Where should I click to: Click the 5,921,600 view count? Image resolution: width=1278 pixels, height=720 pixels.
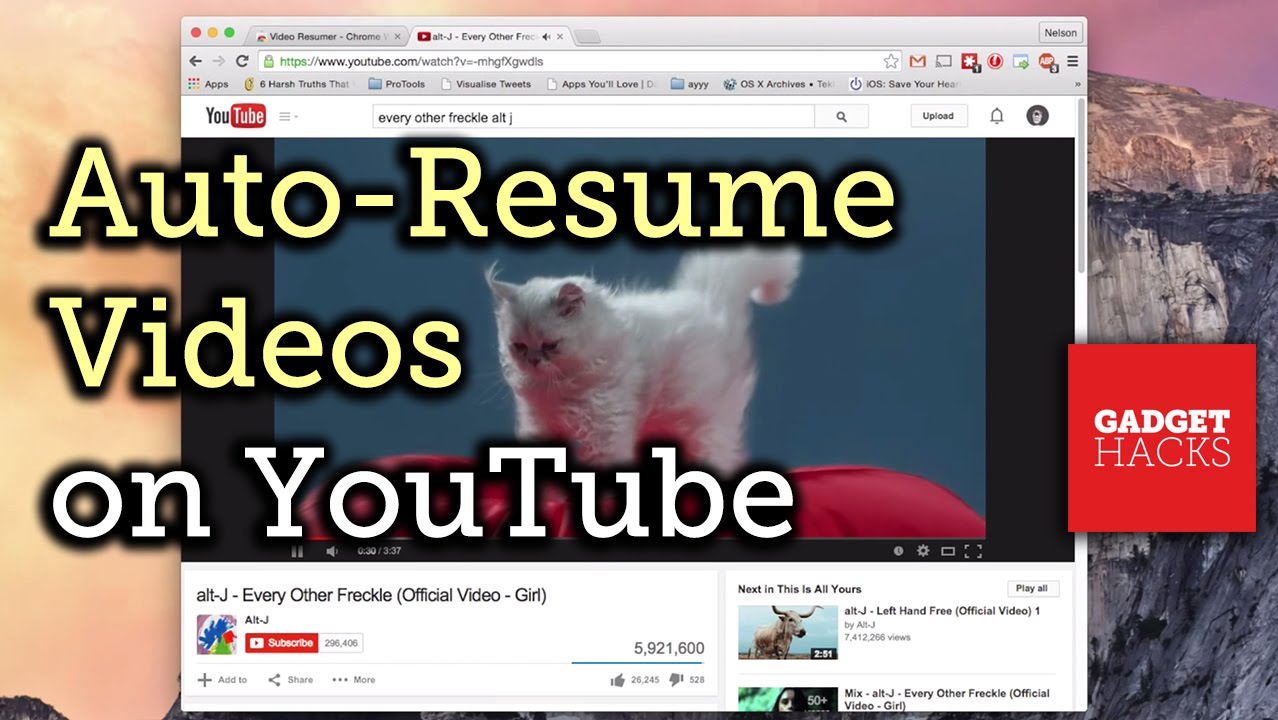pos(669,648)
